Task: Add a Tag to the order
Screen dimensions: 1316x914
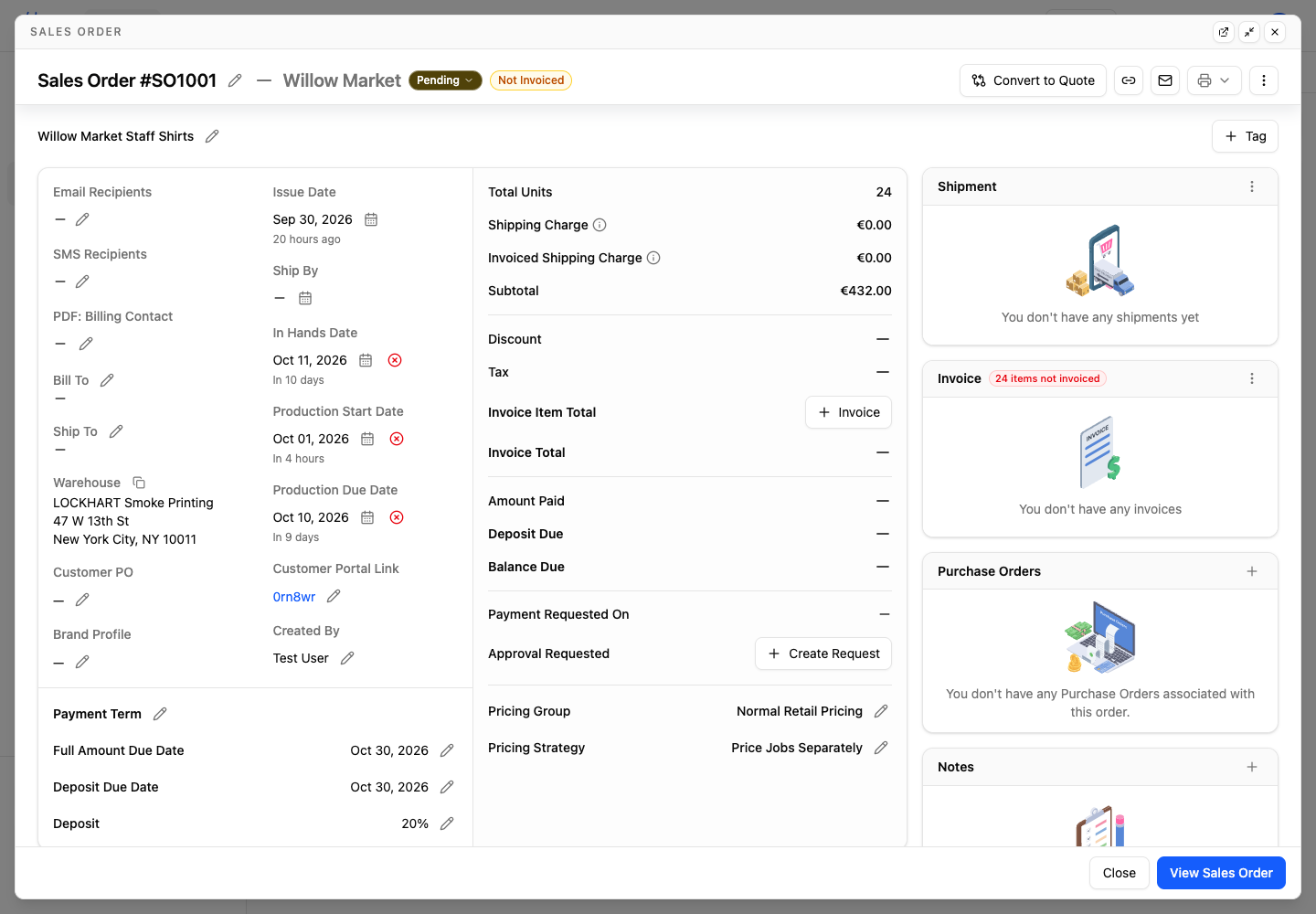Action: (1245, 136)
